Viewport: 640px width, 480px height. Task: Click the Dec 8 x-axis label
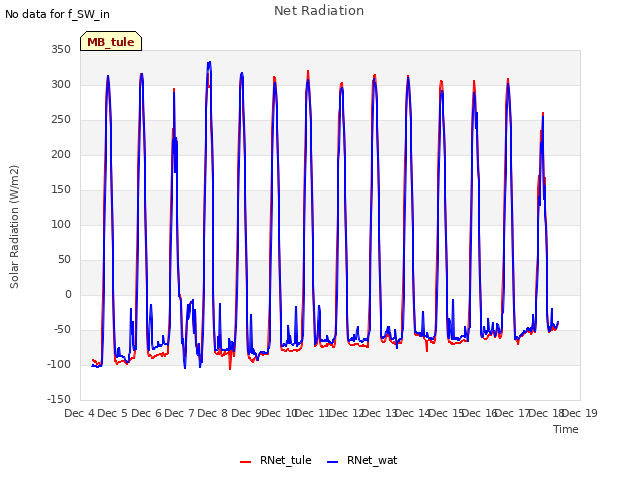(x=213, y=413)
